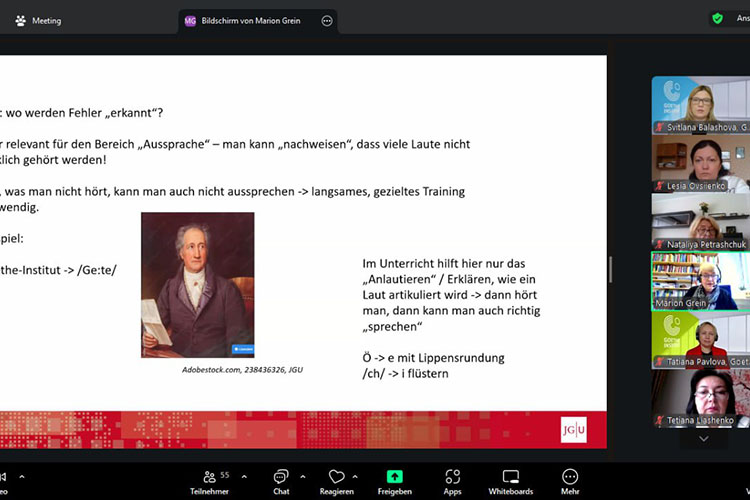750x500 pixels.
Task: Select Svitlana Balashova's video tile
Action: [700, 105]
